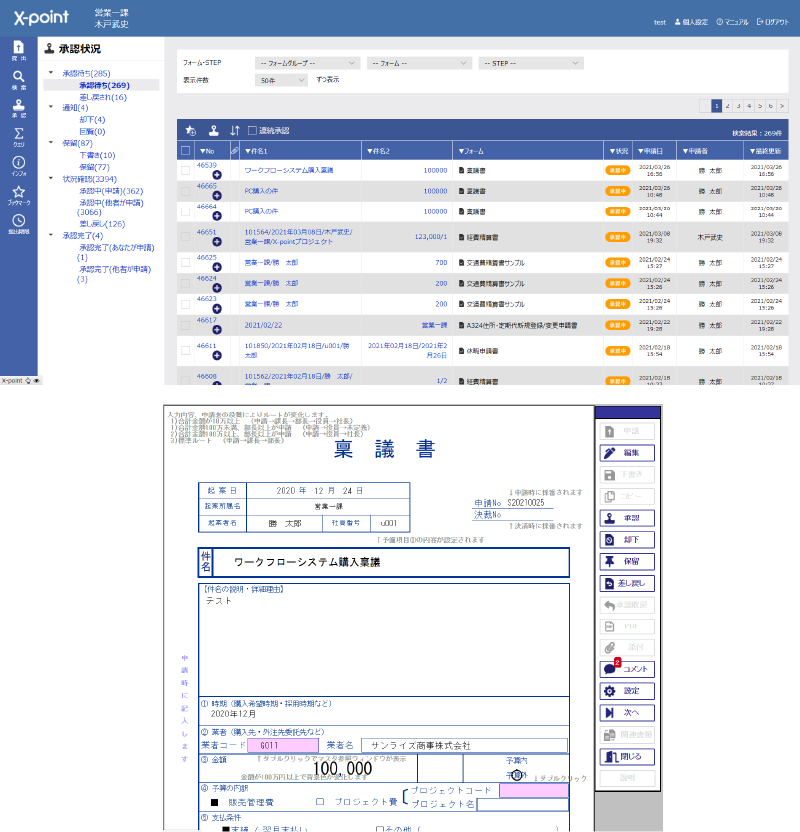Click the 保留 (hold) pin button

pyautogui.click(x=627, y=561)
